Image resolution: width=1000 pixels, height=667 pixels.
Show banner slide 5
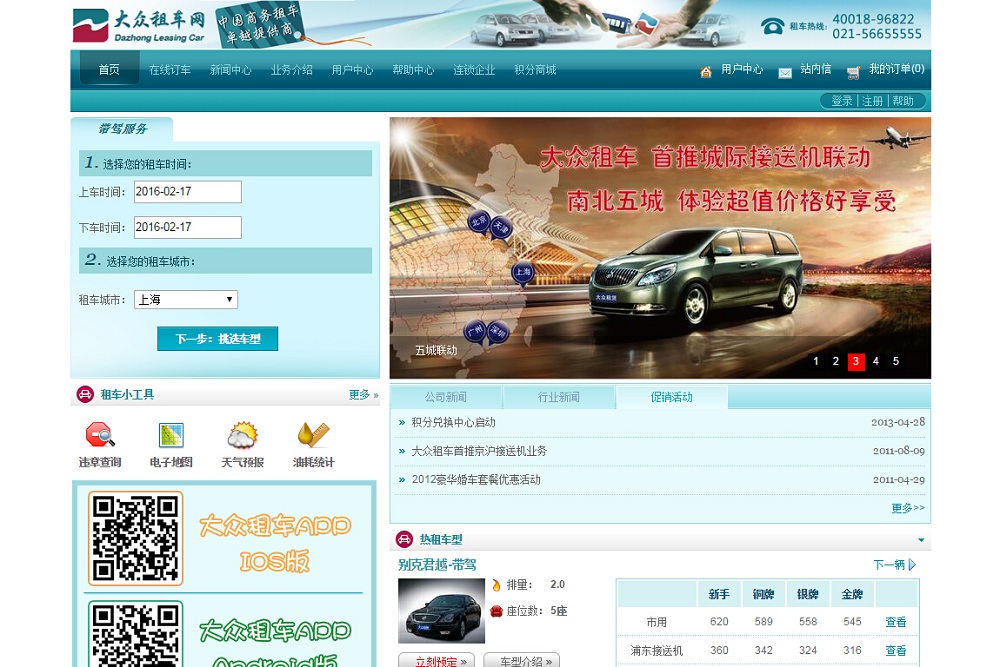click(895, 361)
